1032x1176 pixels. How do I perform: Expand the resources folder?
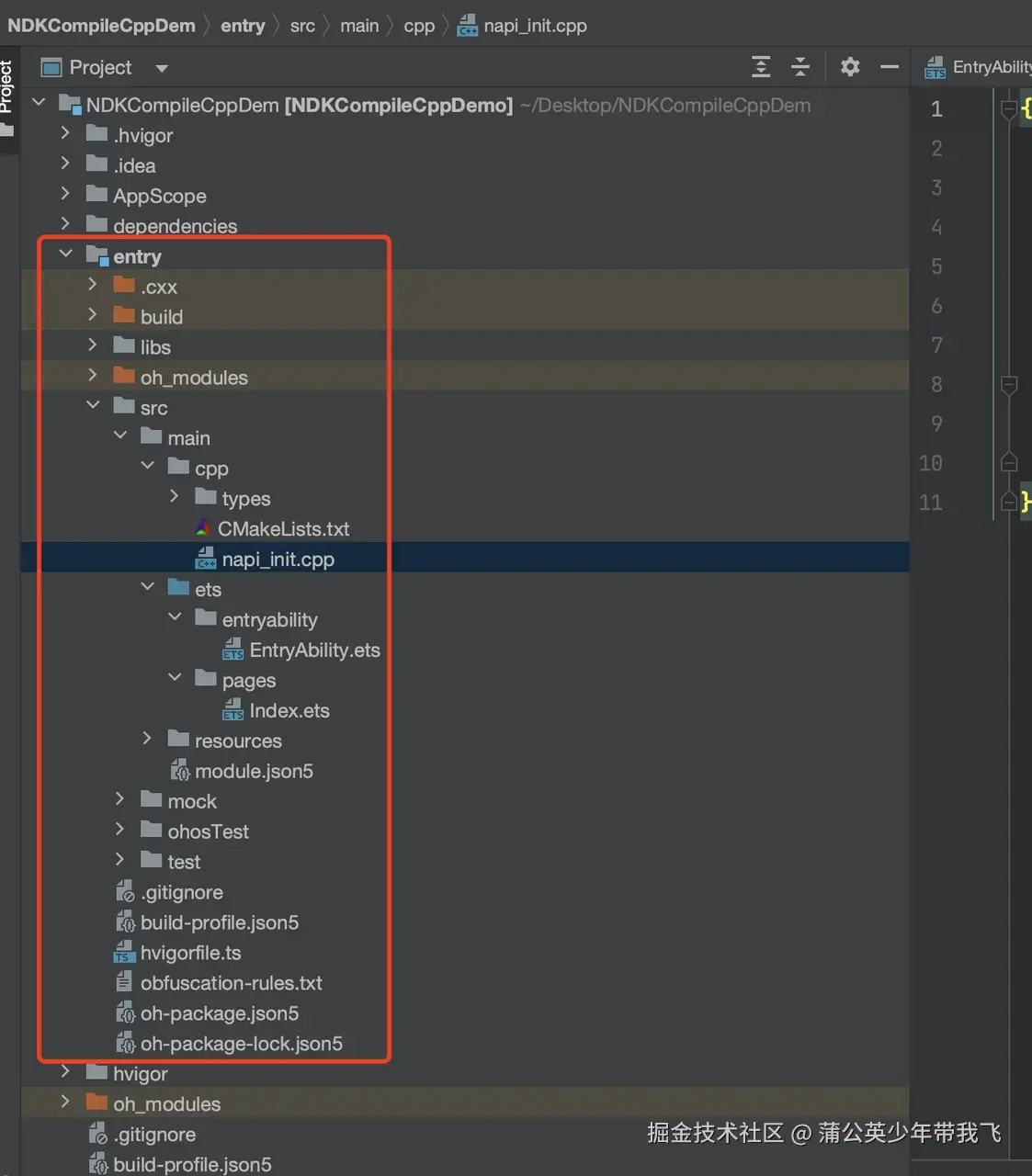(x=147, y=739)
